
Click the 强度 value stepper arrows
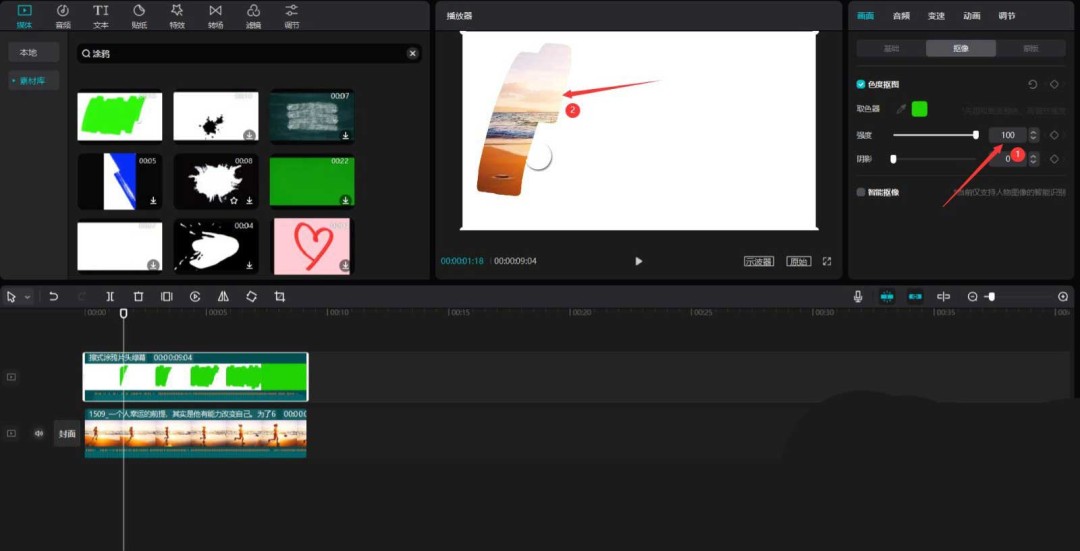coord(1033,135)
